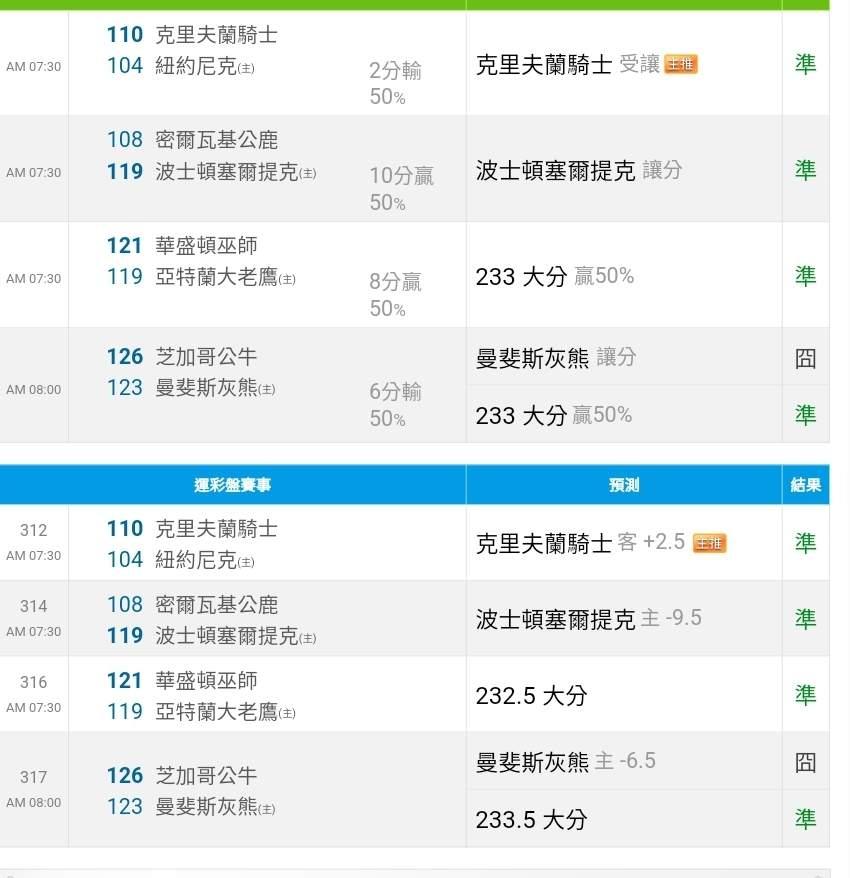Open the 波士頓塞爾提克 讓分 prediction
The width and height of the screenshot is (850, 878).
tap(578, 170)
